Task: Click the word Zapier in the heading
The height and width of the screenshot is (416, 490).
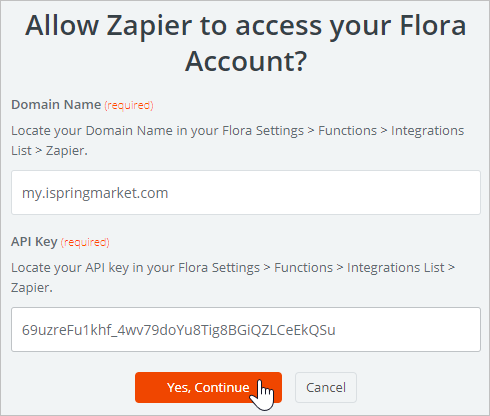Action: 149,26
